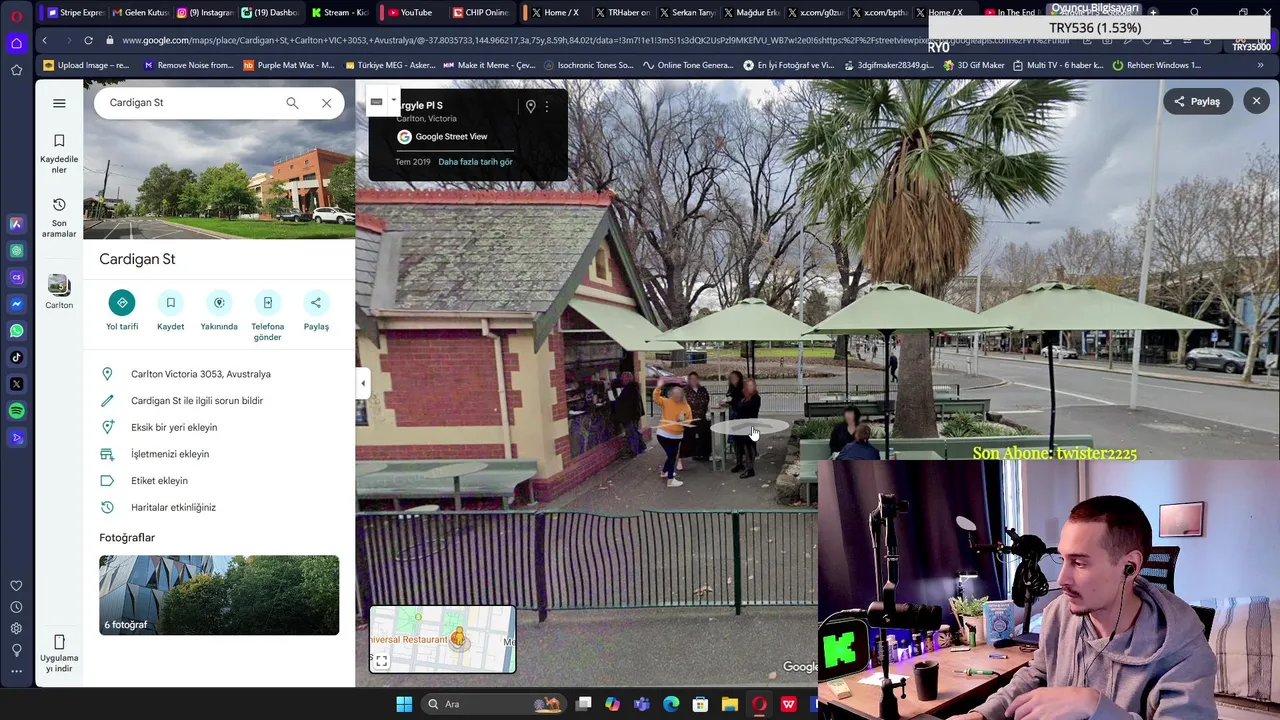Open the Google Maps hamburger menu
1280x720 pixels.
(59, 103)
